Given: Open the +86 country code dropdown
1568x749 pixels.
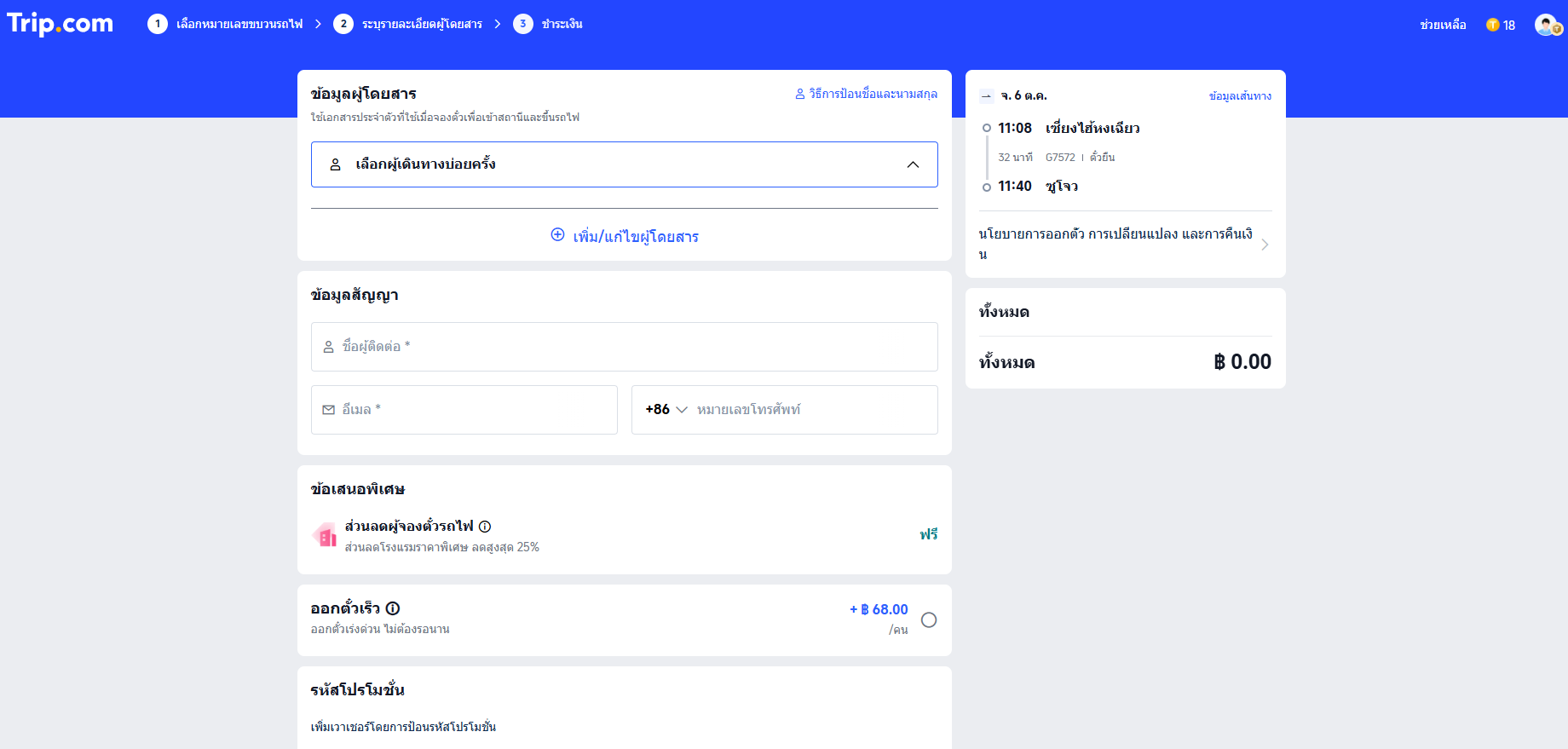Looking at the screenshot, I should coord(666,410).
